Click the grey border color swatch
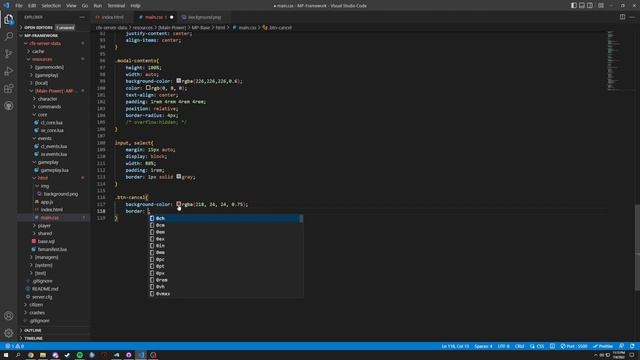This screenshot has width=640, height=360. (x=178, y=177)
